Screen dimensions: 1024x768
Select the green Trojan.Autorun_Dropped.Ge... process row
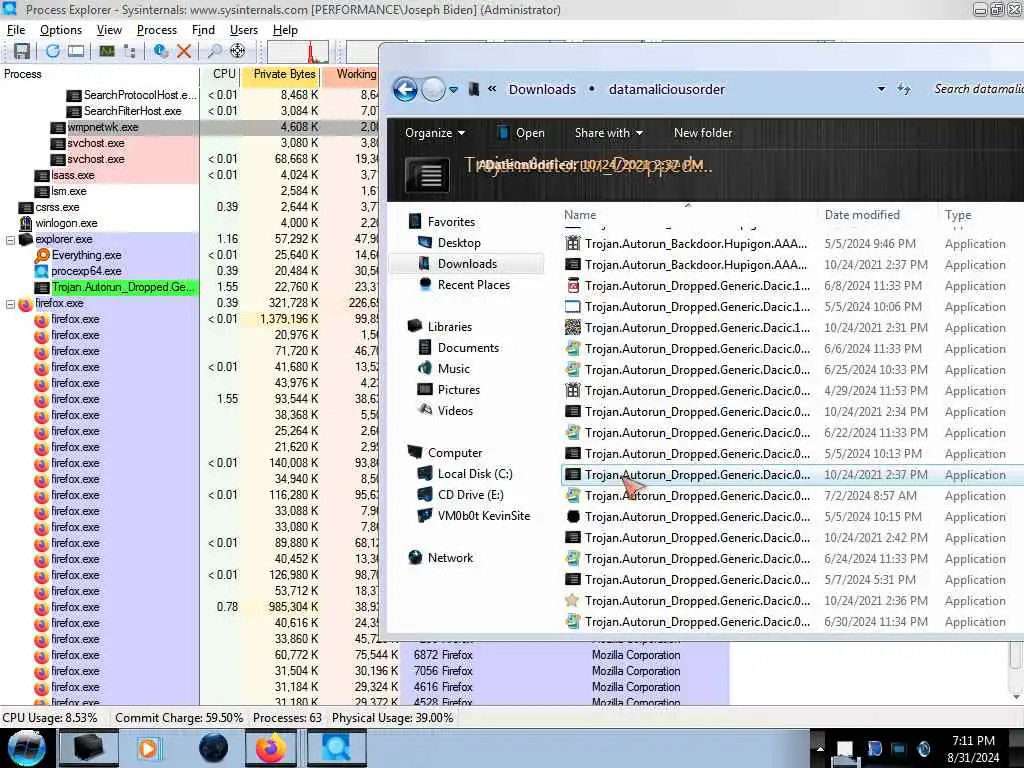click(122, 287)
